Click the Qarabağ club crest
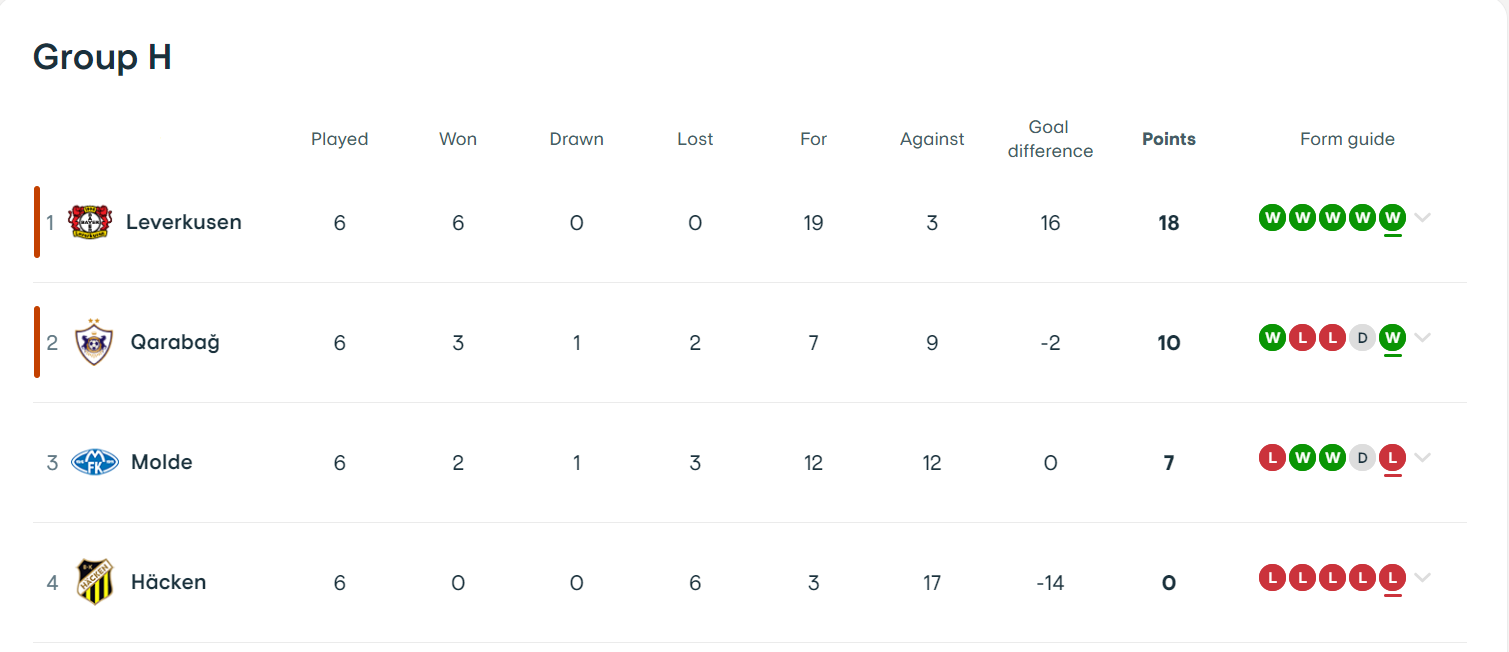Viewport: 1509px width, 652px height. (x=94, y=342)
